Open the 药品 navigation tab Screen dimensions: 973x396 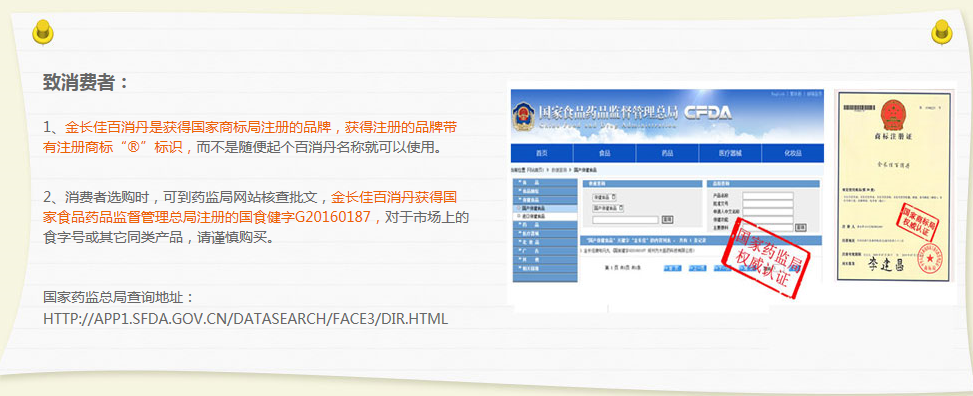pos(667,153)
